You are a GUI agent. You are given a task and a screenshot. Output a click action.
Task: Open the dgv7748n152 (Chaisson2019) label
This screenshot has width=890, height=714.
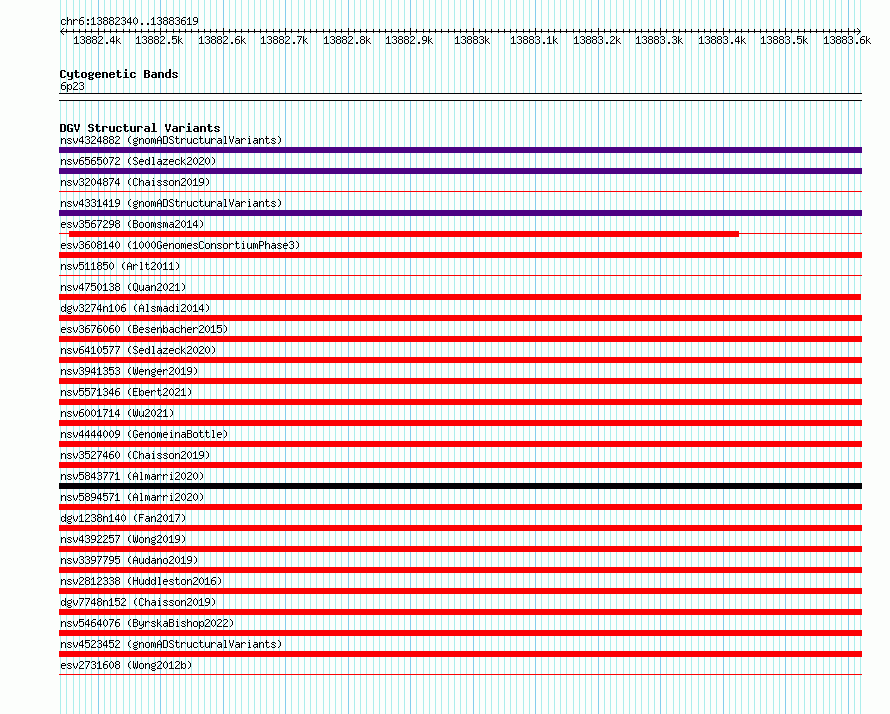point(138,602)
